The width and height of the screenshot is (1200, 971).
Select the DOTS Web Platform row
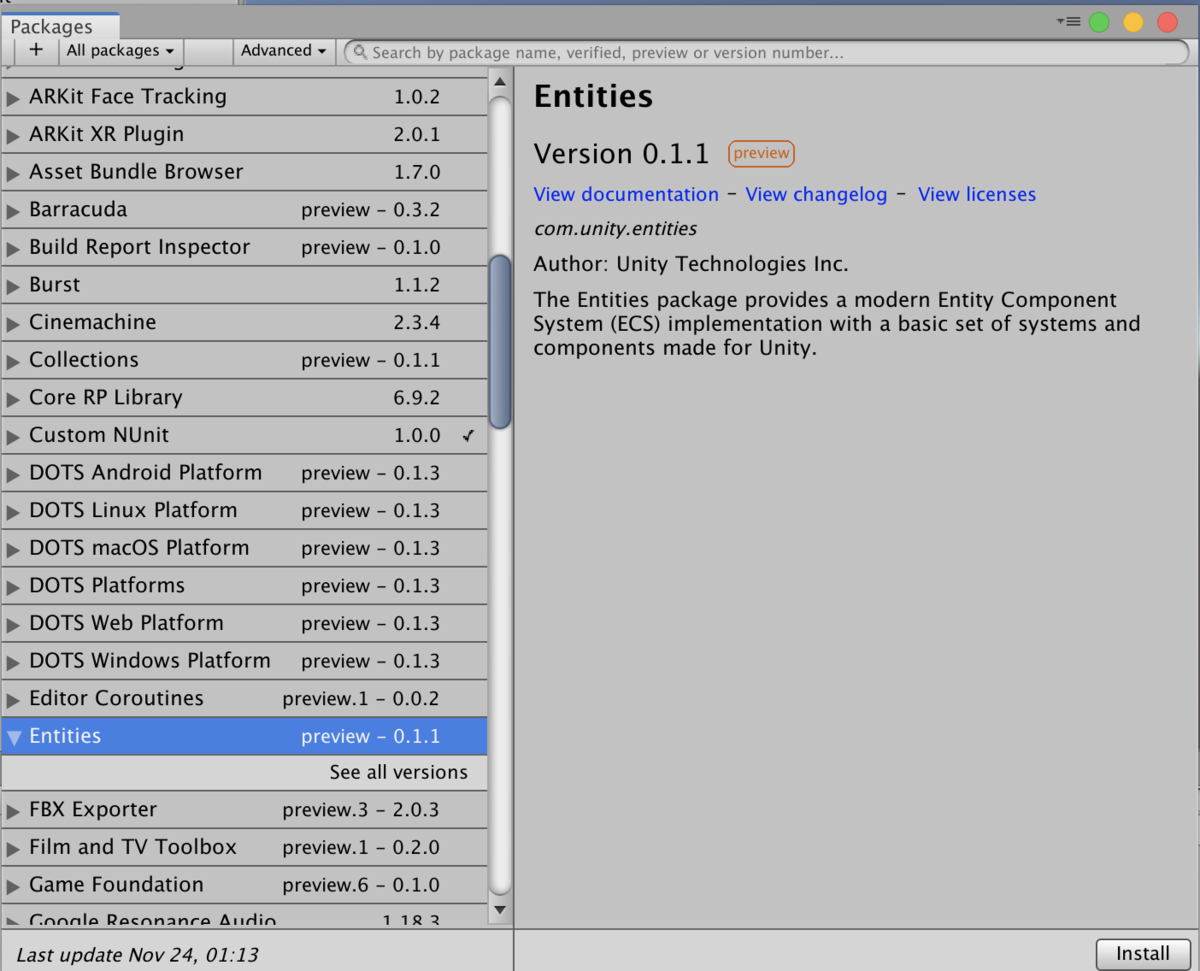click(244, 623)
